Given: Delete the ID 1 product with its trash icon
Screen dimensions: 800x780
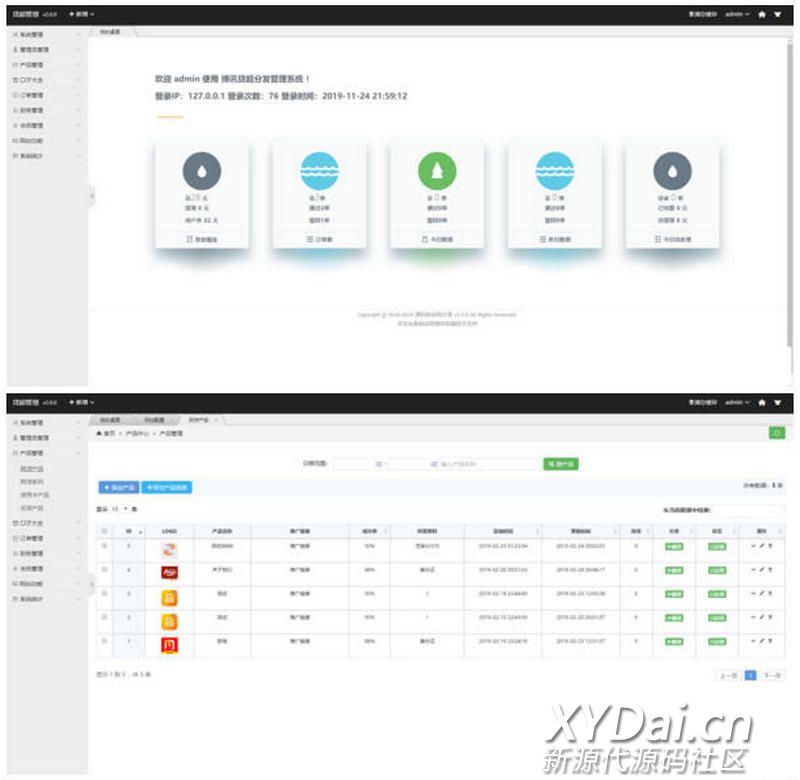Looking at the screenshot, I should [770, 641].
